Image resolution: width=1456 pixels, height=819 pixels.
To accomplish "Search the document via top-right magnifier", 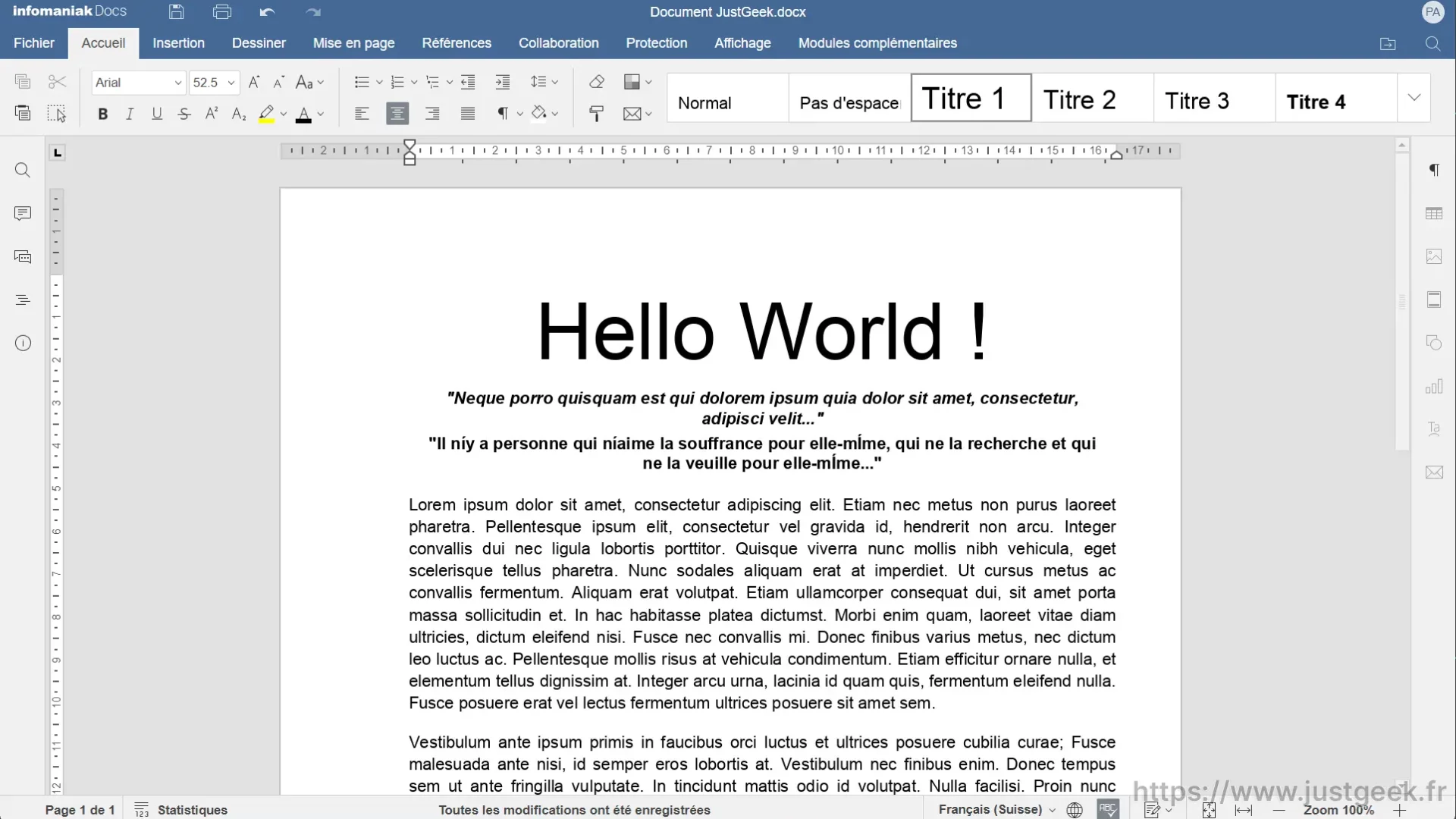I will 1432,44.
